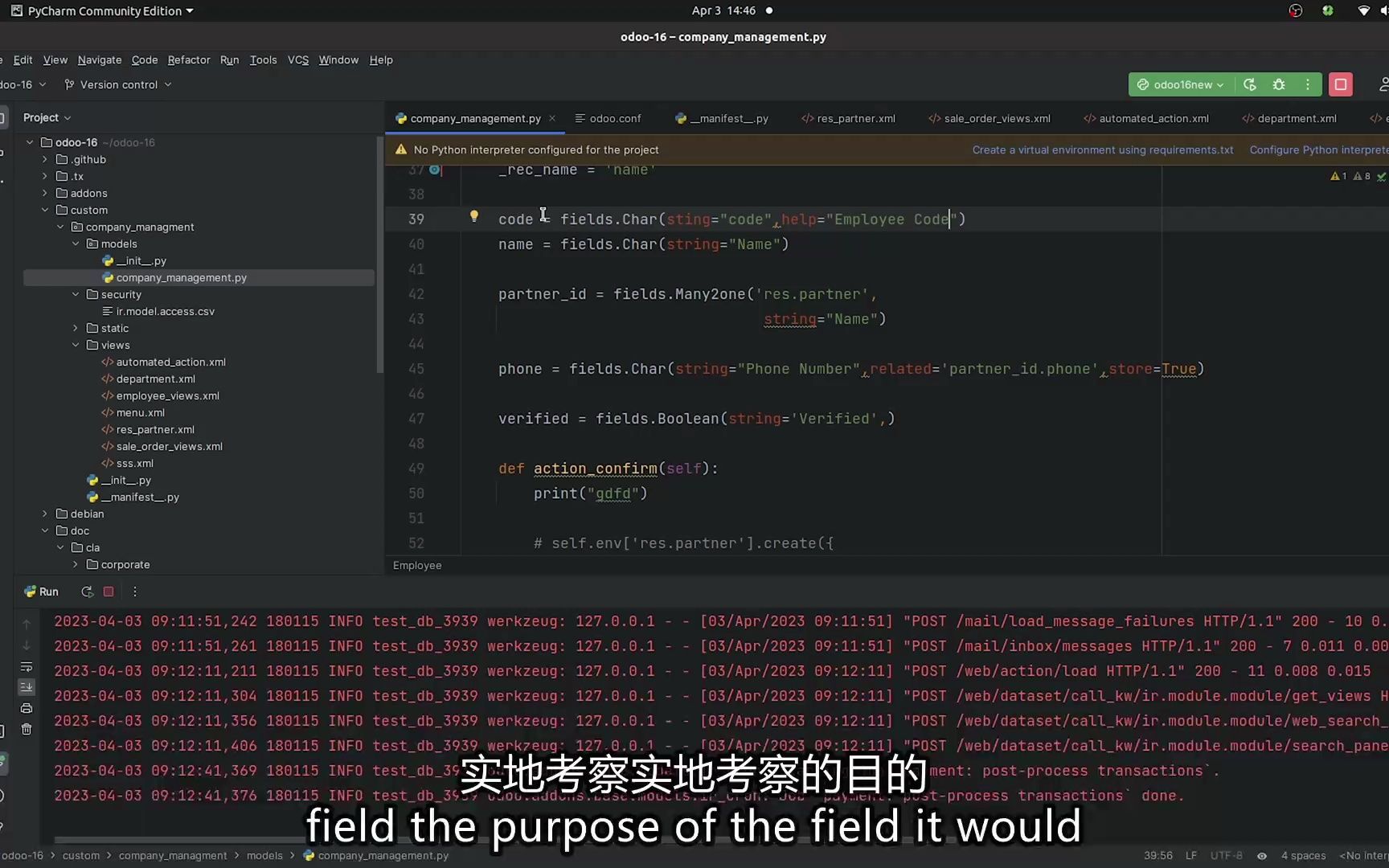This screenshot has width=1389, height=868.
Task: Collapse the models folder in Project tree
Action: 76,244
